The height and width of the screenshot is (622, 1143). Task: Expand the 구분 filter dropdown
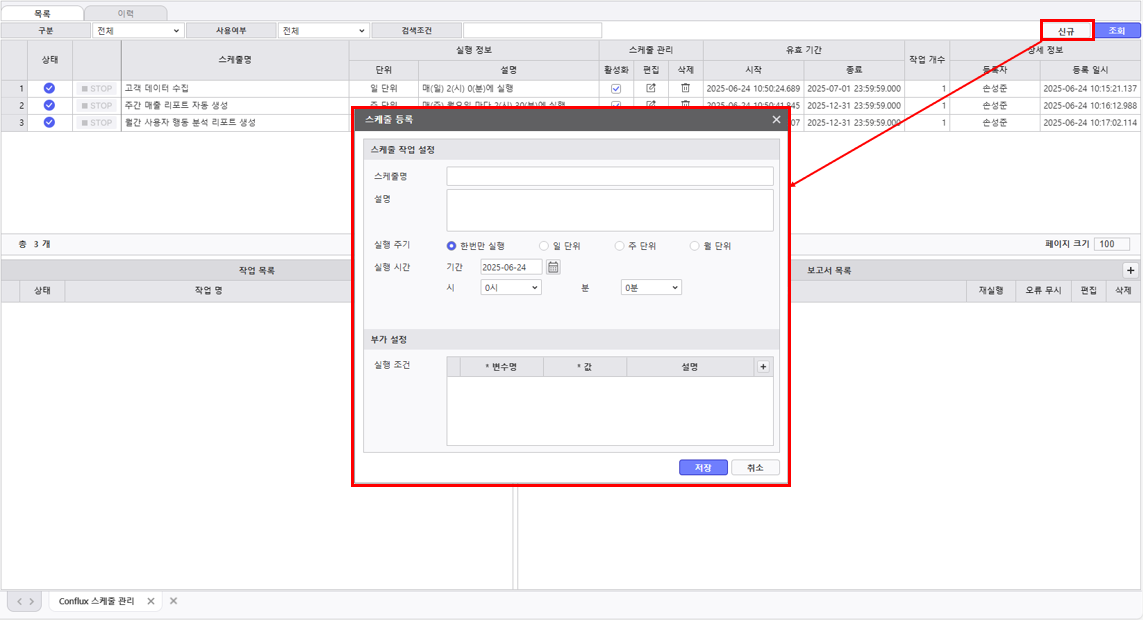point(138,31)
